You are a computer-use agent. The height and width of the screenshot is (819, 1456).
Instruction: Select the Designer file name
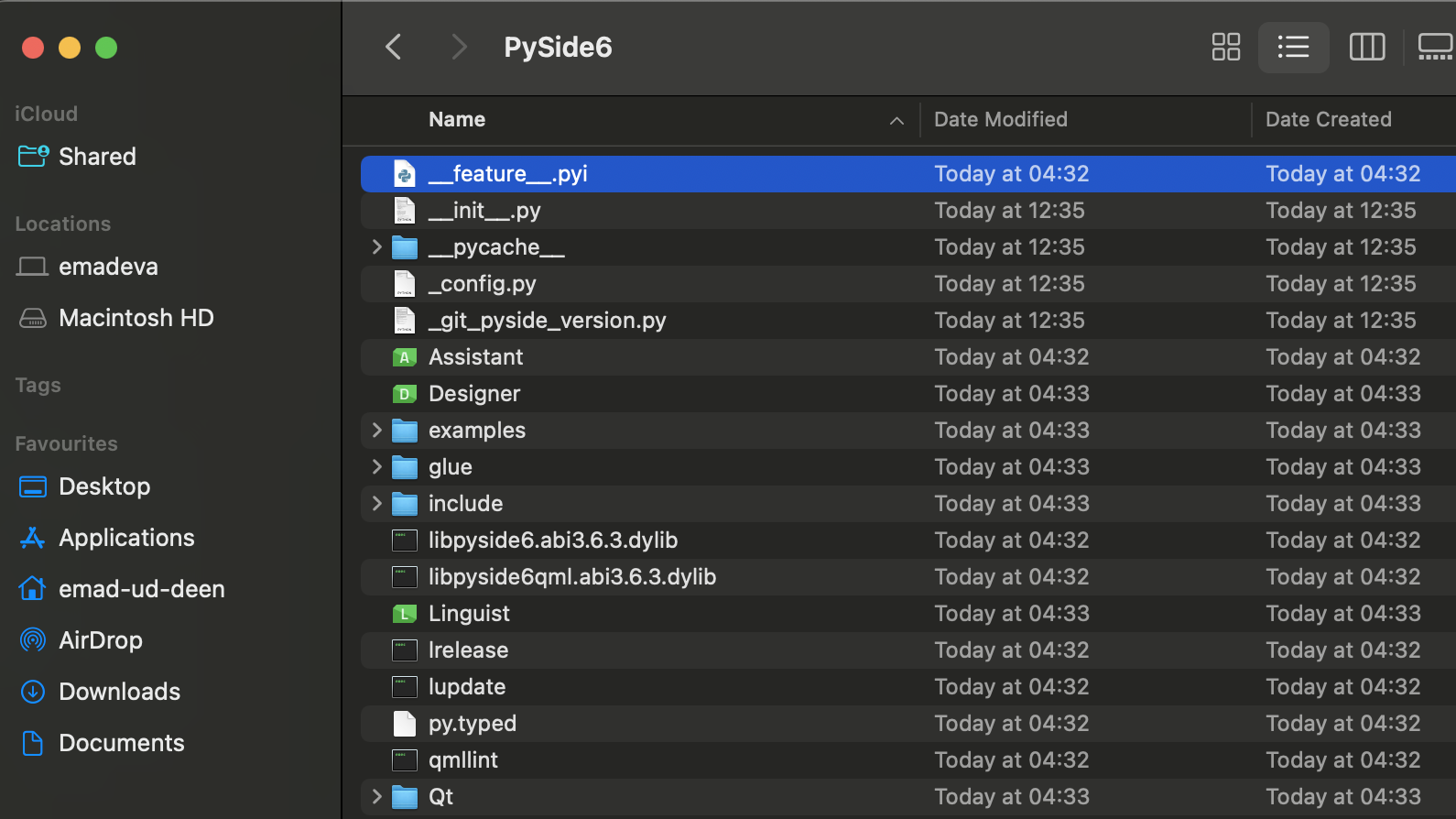474,394
